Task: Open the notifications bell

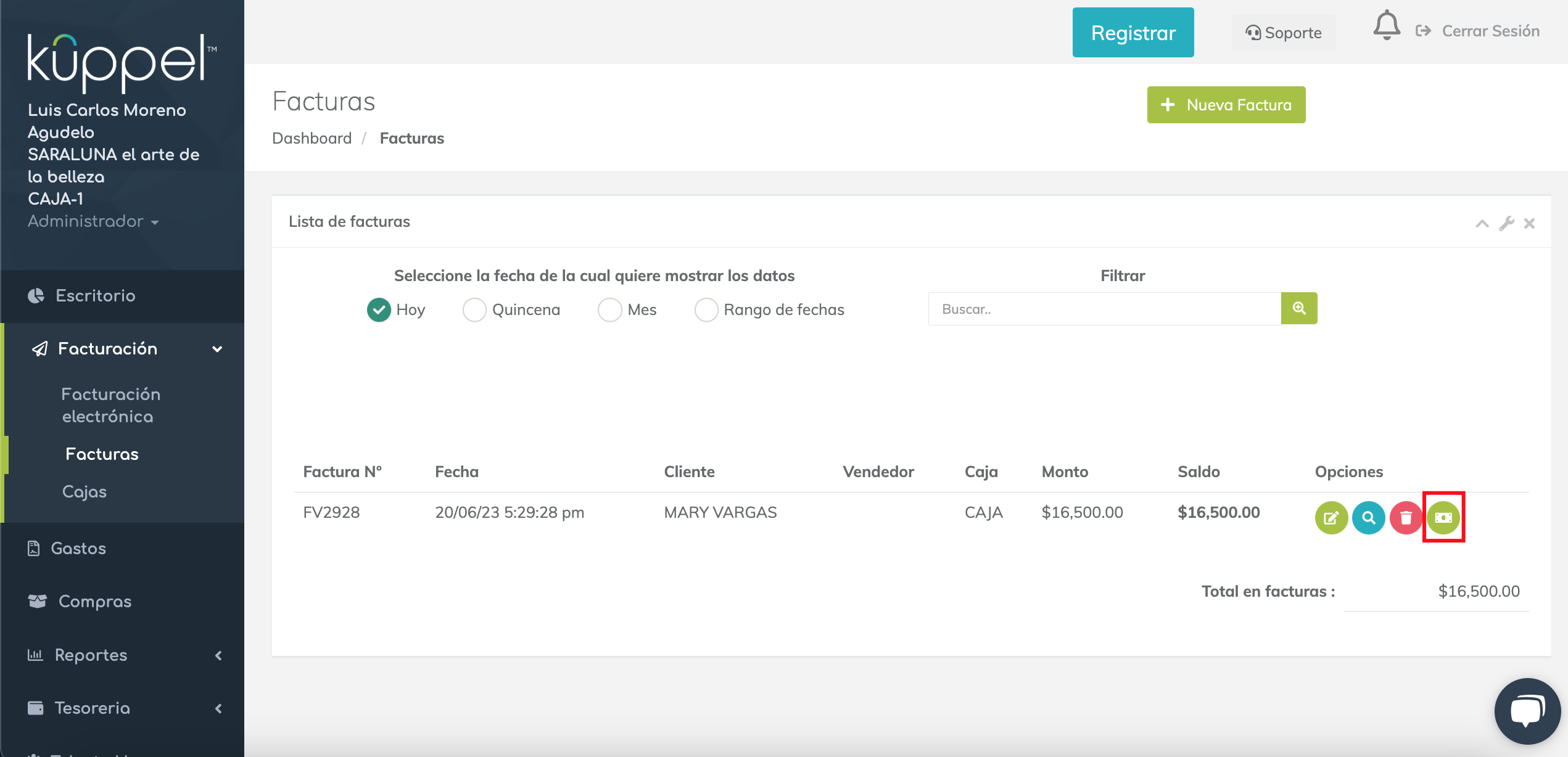Action: point(1386,26)
